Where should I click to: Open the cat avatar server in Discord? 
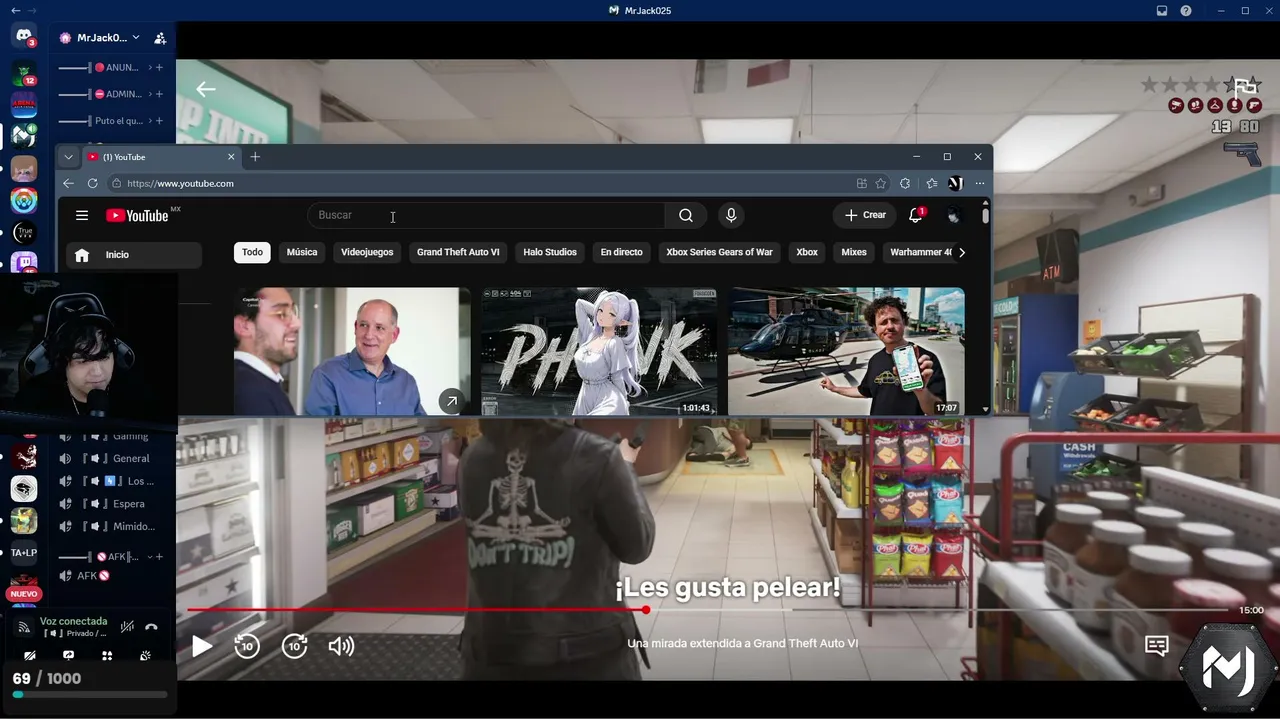click(24, 168)
